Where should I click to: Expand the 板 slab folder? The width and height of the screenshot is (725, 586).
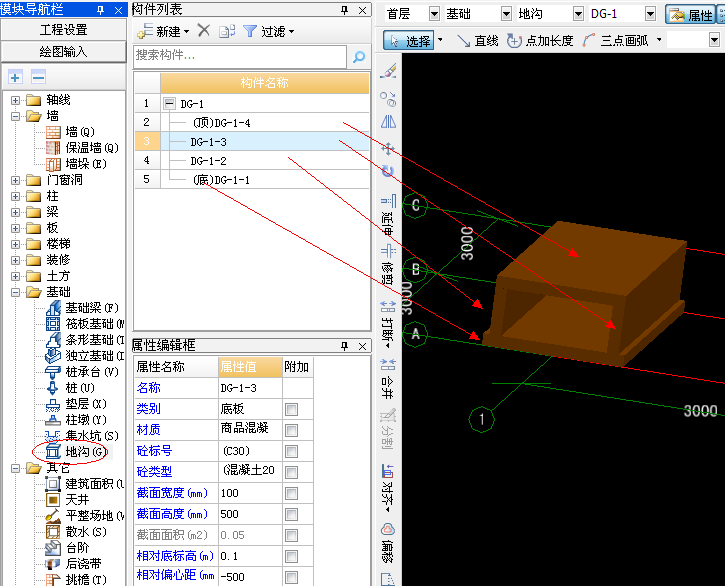click(15, 228)
